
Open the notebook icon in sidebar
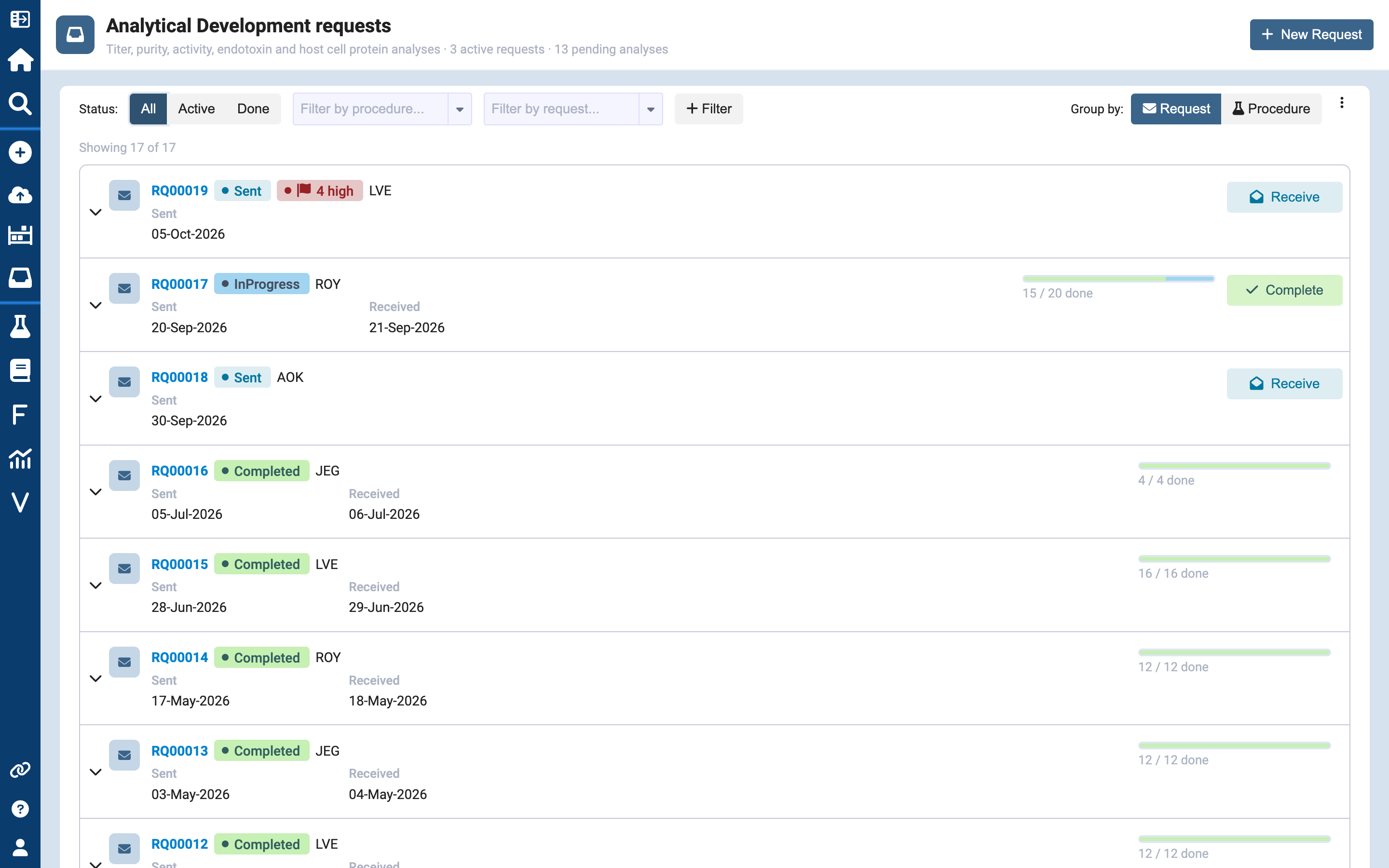(x=20, y=371)
